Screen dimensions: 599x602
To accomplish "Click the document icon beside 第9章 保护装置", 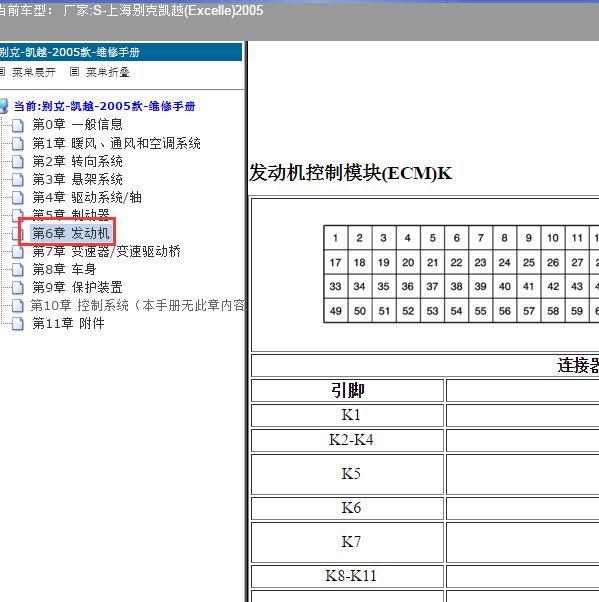I will coord(18,288).
